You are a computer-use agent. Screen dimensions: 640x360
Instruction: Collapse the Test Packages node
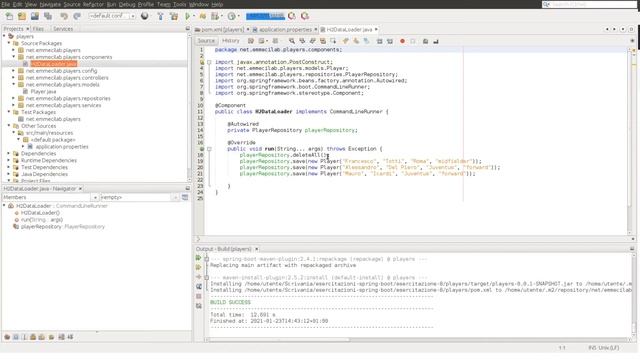[9, 112]
